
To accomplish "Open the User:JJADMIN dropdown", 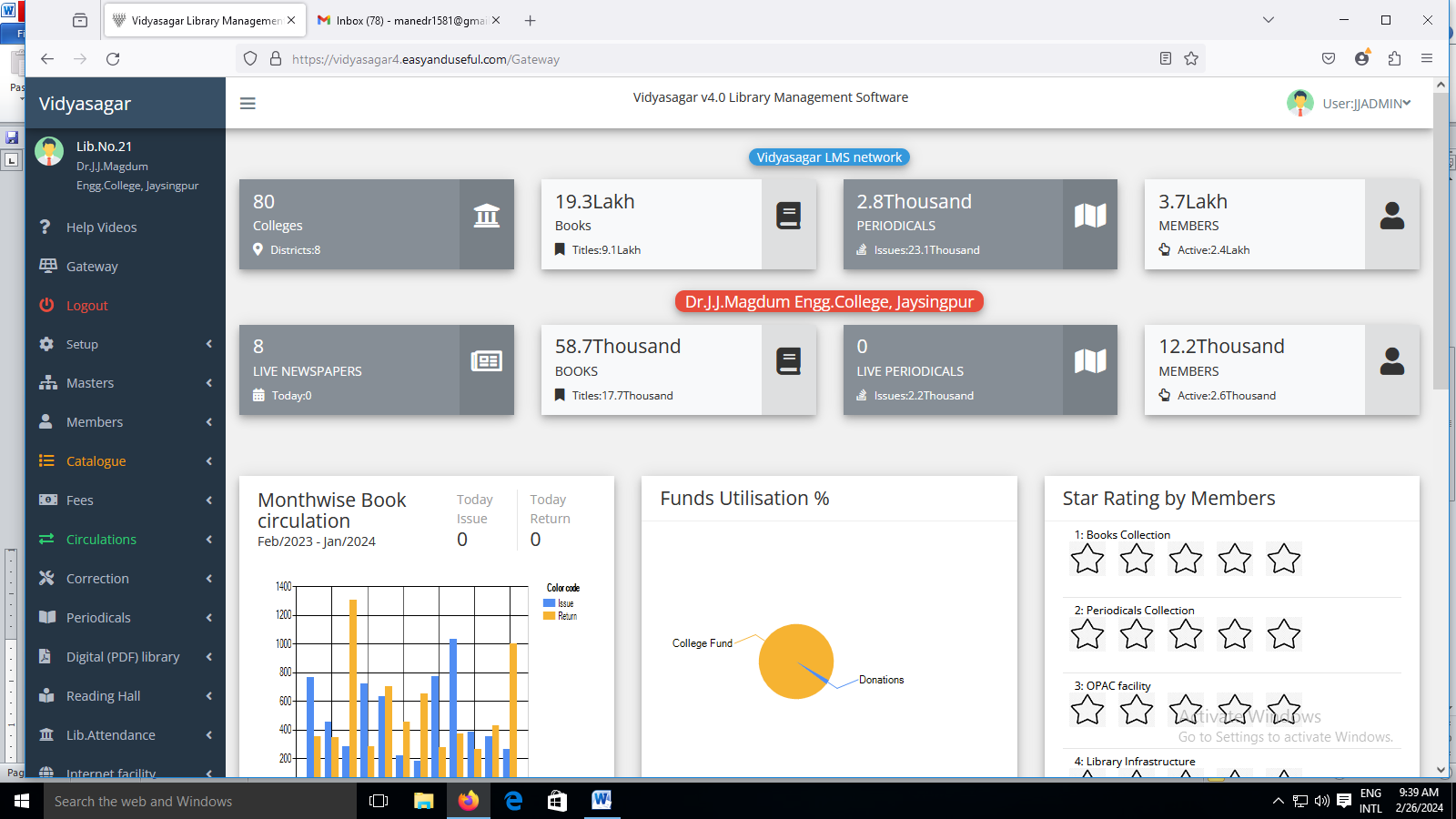I will click(x=1365, y=104).
